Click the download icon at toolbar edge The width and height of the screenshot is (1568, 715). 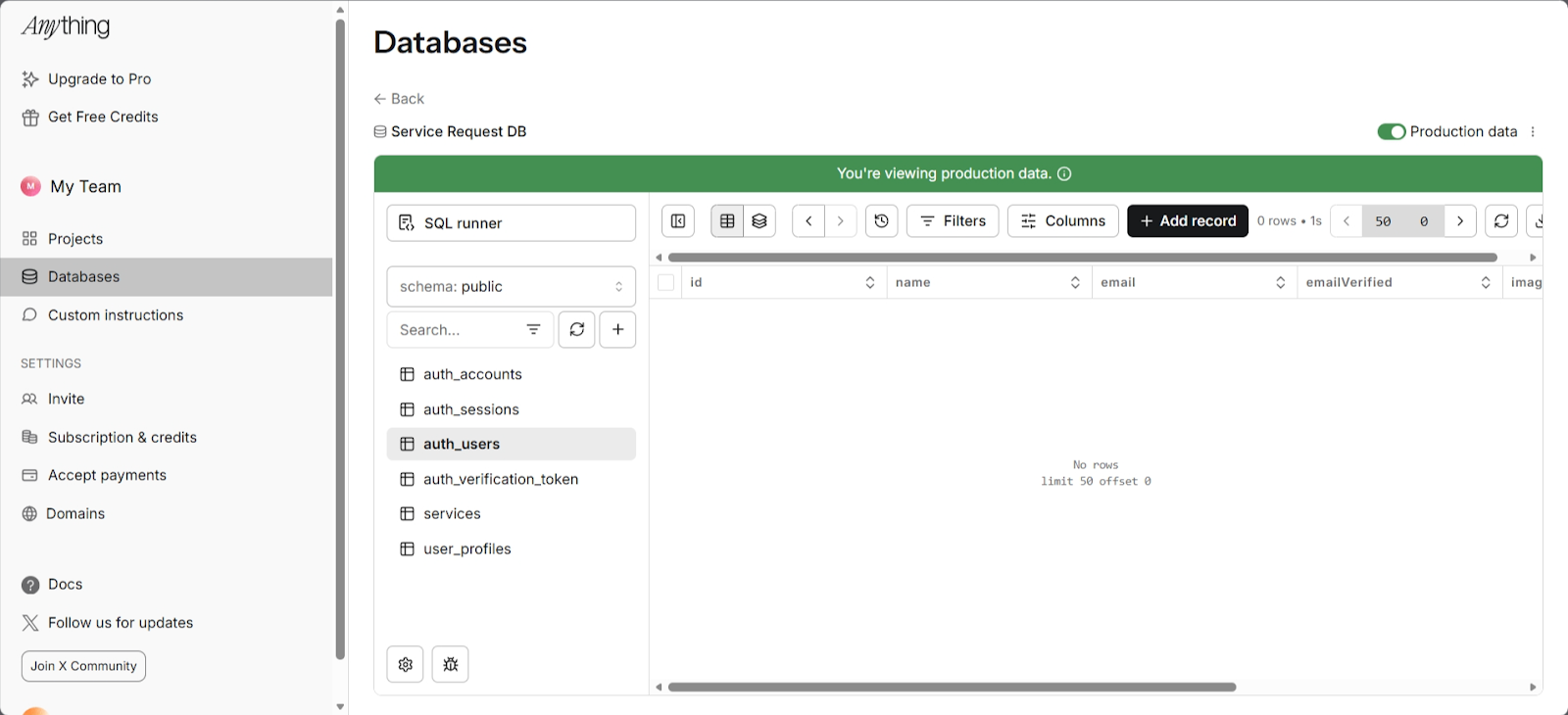pyautogui.click(x=1537, y=221)
